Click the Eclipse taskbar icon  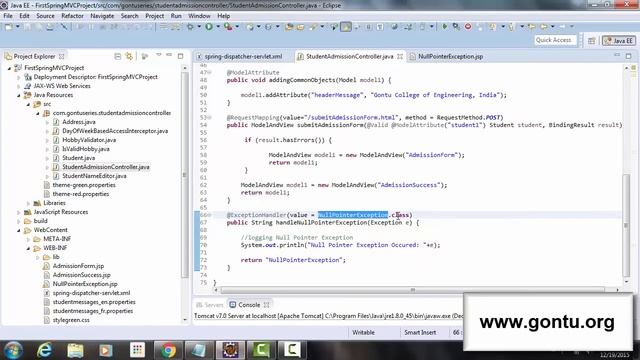click(230, 350)
